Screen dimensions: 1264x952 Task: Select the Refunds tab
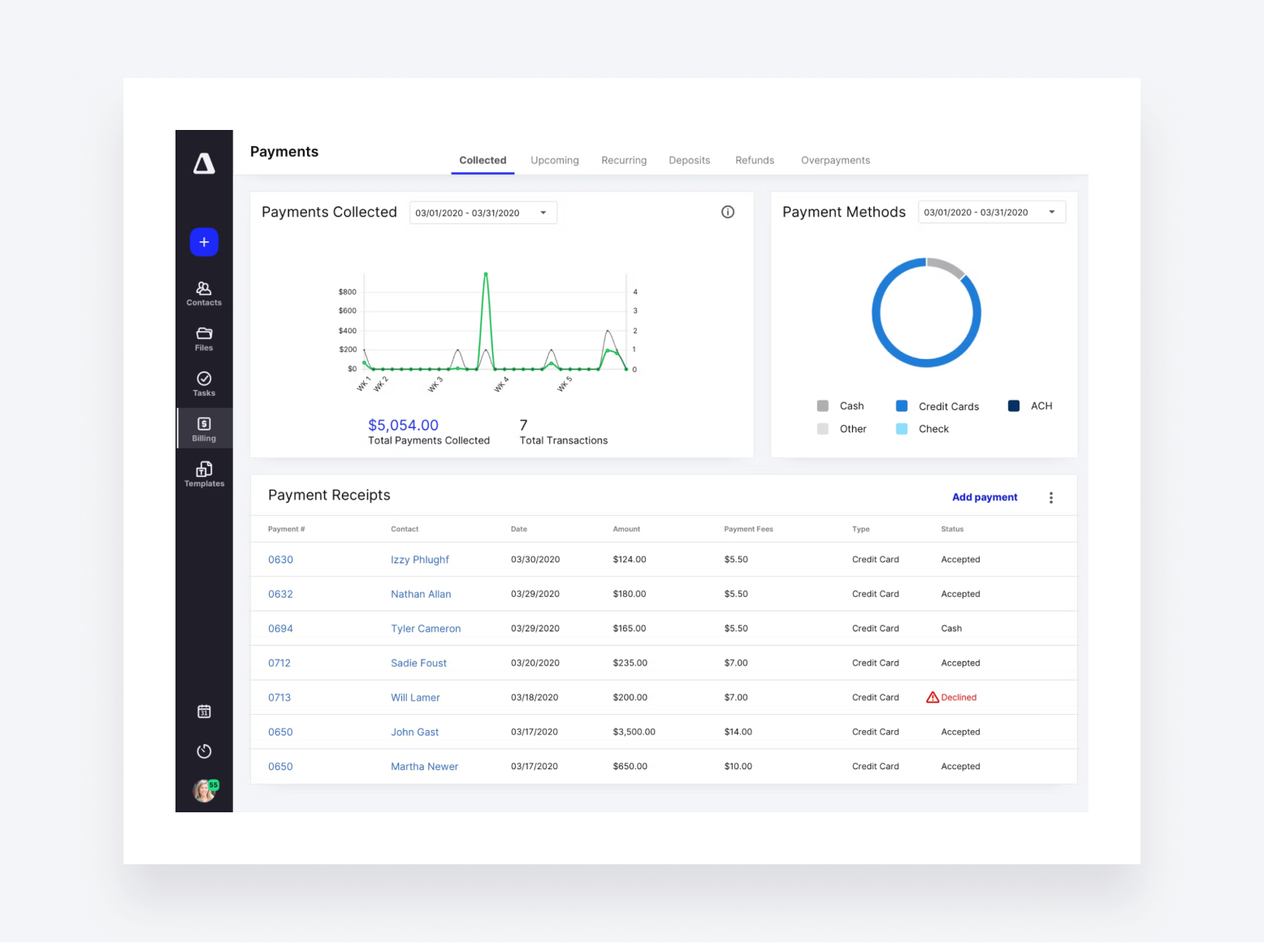(x=754, y=160)
